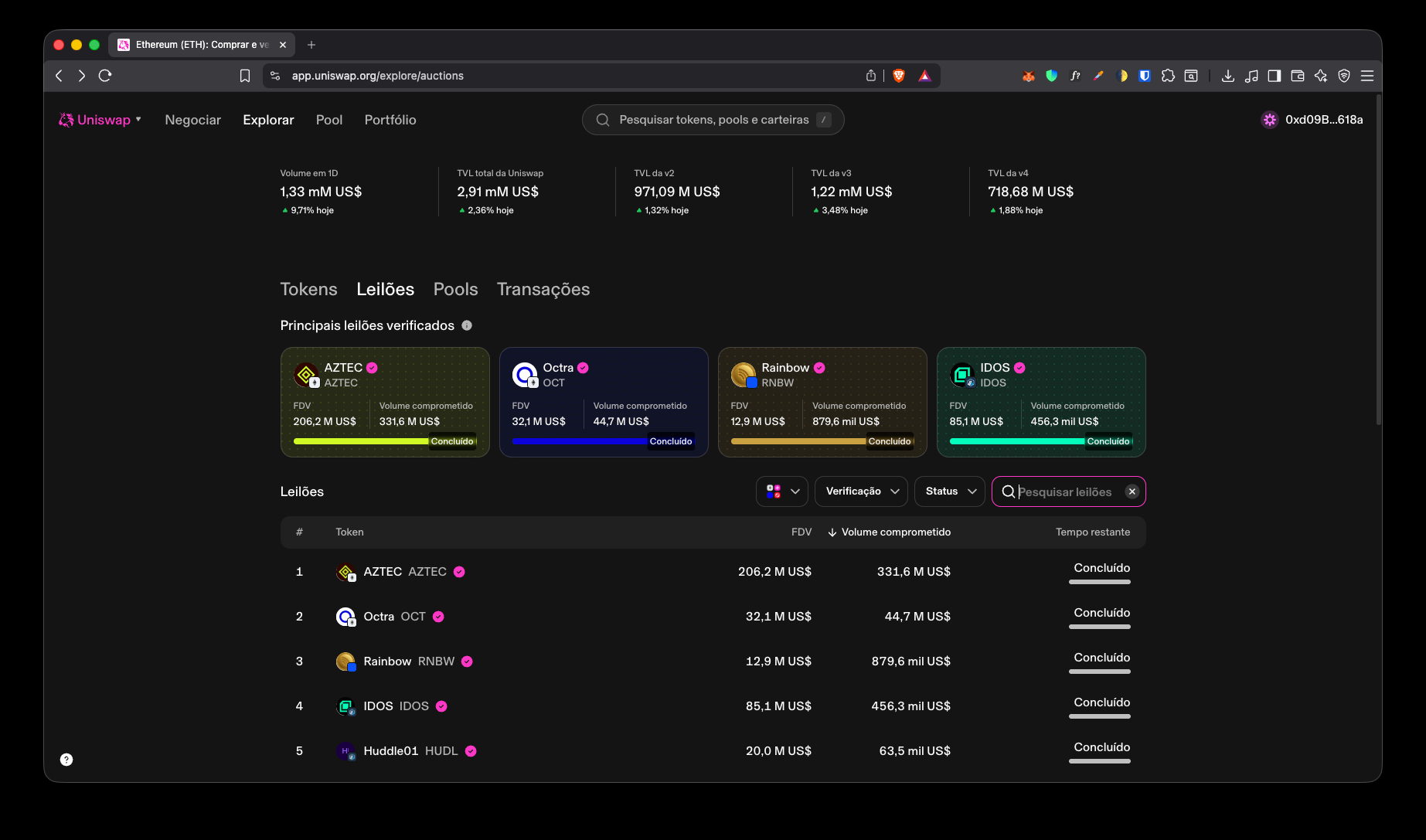
Task: Open the half-moon dark mode extension
Action: pos(1121,76)
